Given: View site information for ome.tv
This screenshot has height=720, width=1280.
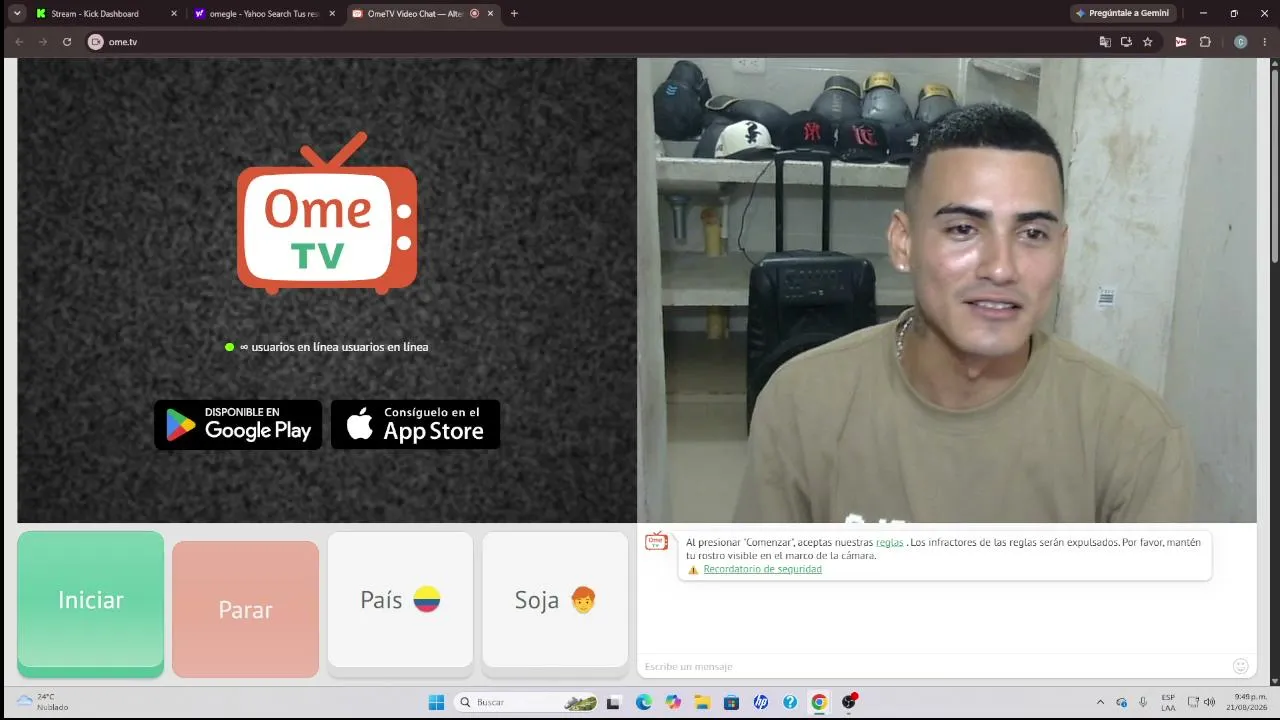Looking at the screenshot, I should pos(96,42).
